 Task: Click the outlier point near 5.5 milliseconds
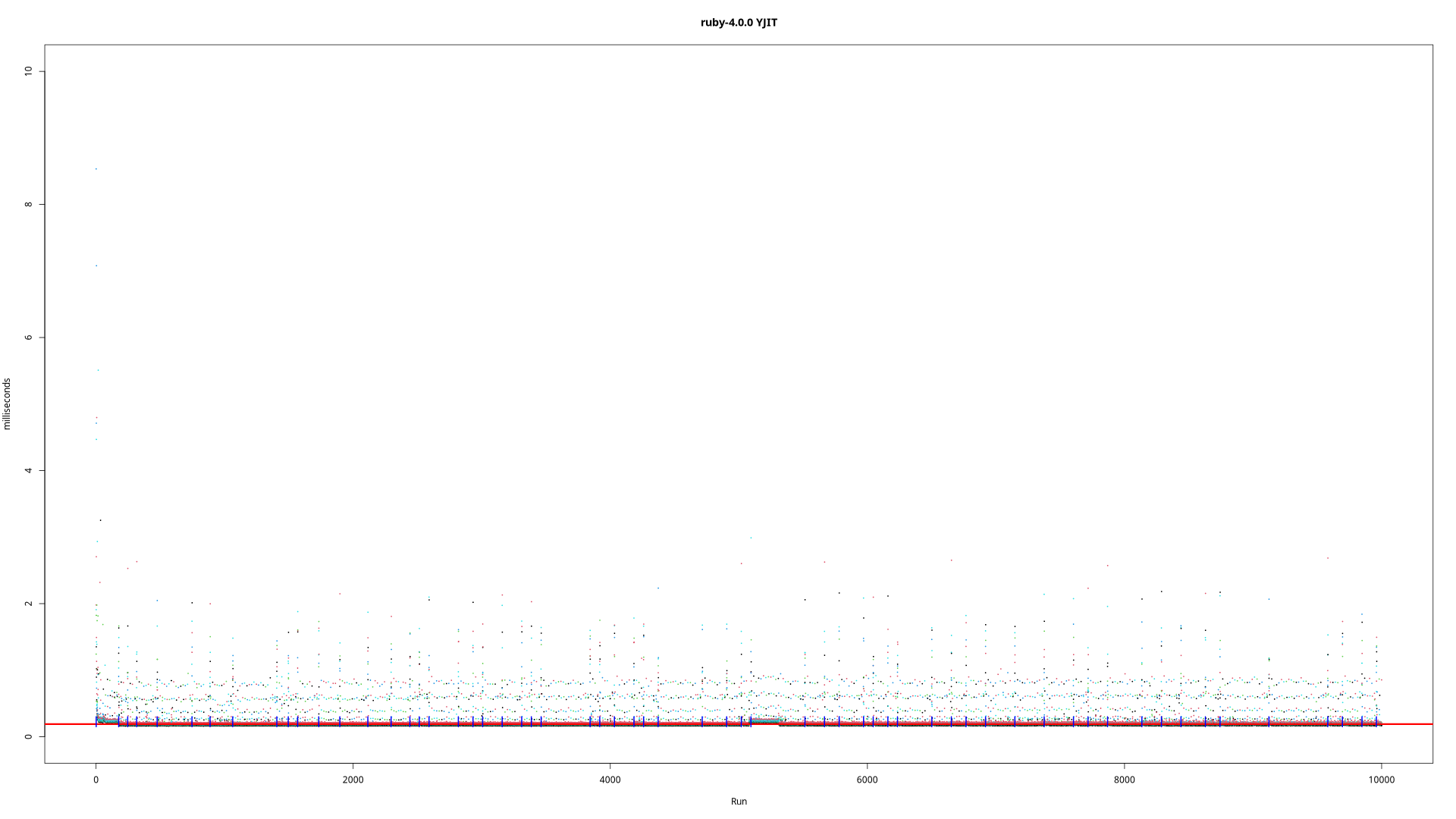[x=98, y=370]
